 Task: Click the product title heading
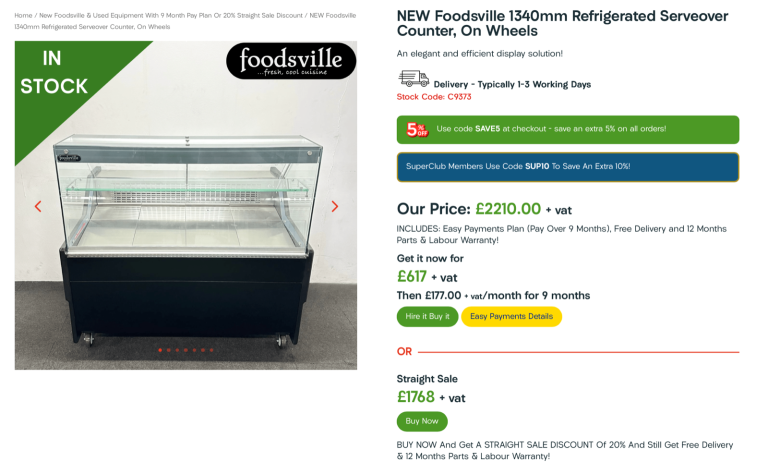[x=562, y=23]
